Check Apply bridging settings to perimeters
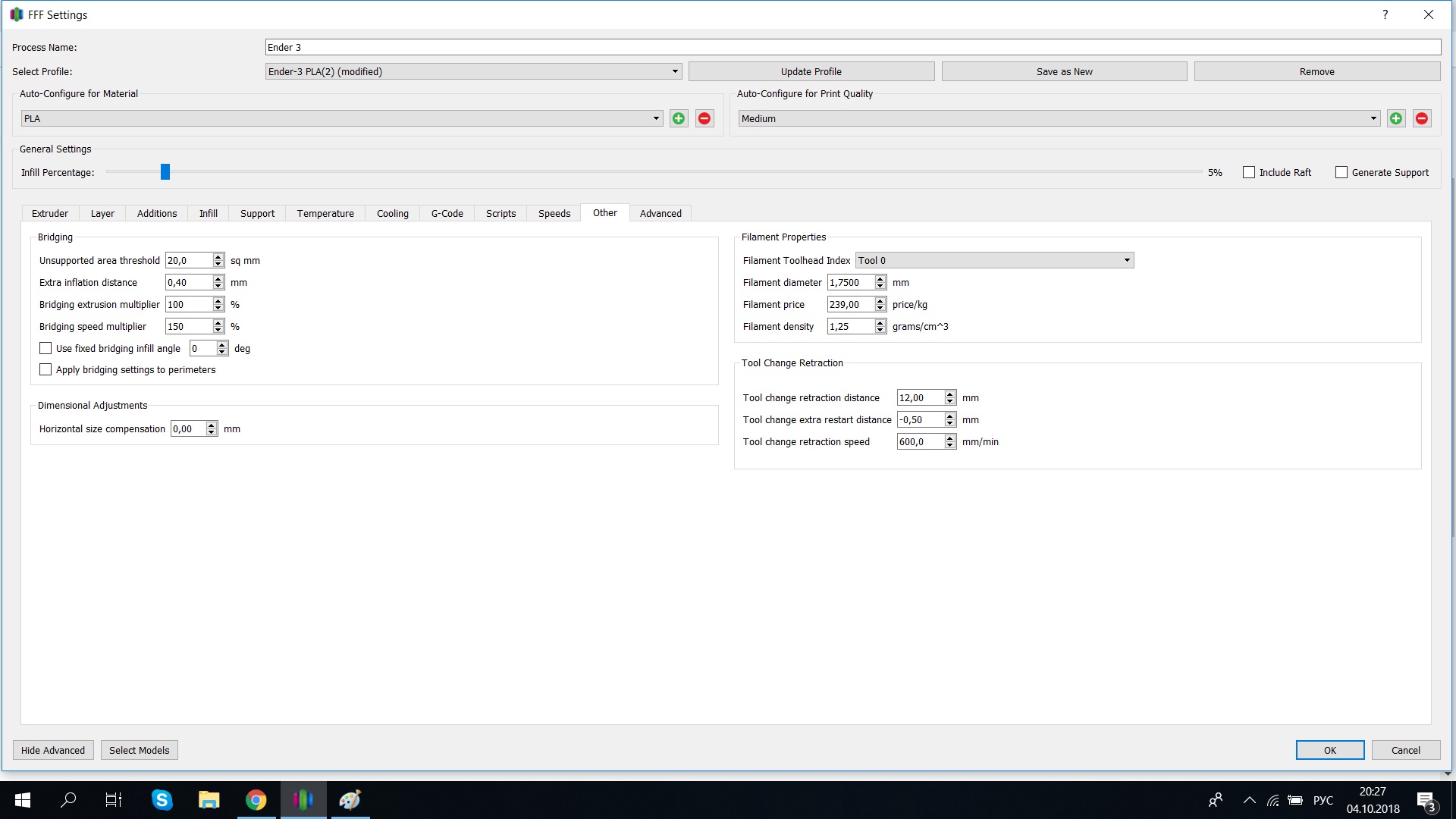1456x819 pixels. tap(45, 369)
